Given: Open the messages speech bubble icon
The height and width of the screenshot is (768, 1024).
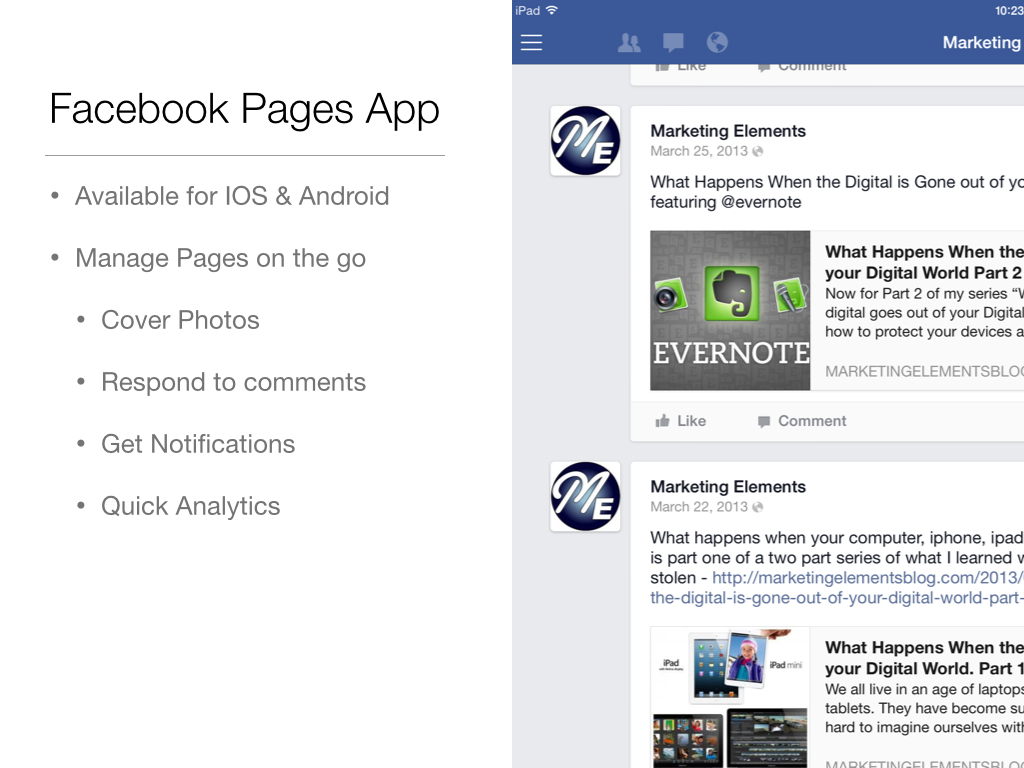Looking at the screenshot, I should (x=673, y=42).
